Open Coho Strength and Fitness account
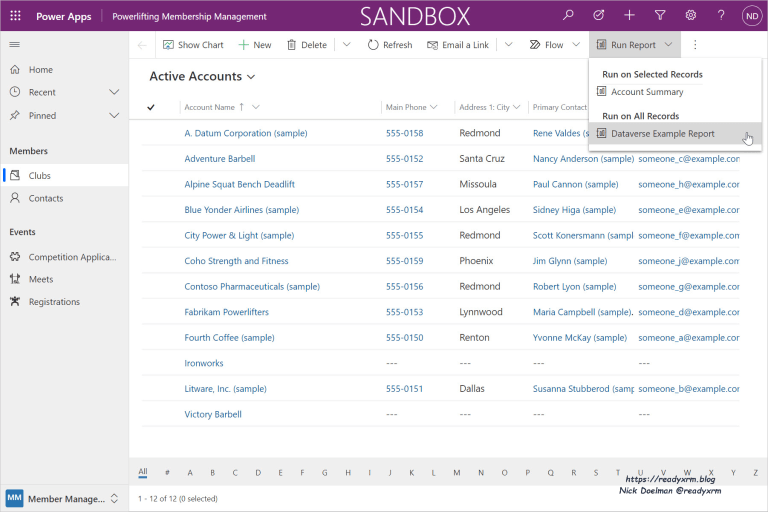This screenshot has width=768, height=512. pos(236,261)
